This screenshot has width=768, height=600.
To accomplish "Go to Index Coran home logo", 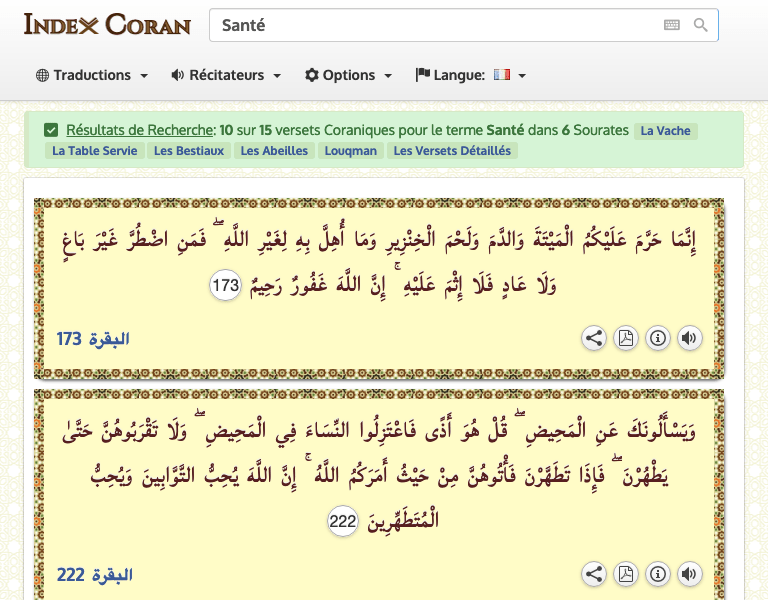I will point(107,24).
